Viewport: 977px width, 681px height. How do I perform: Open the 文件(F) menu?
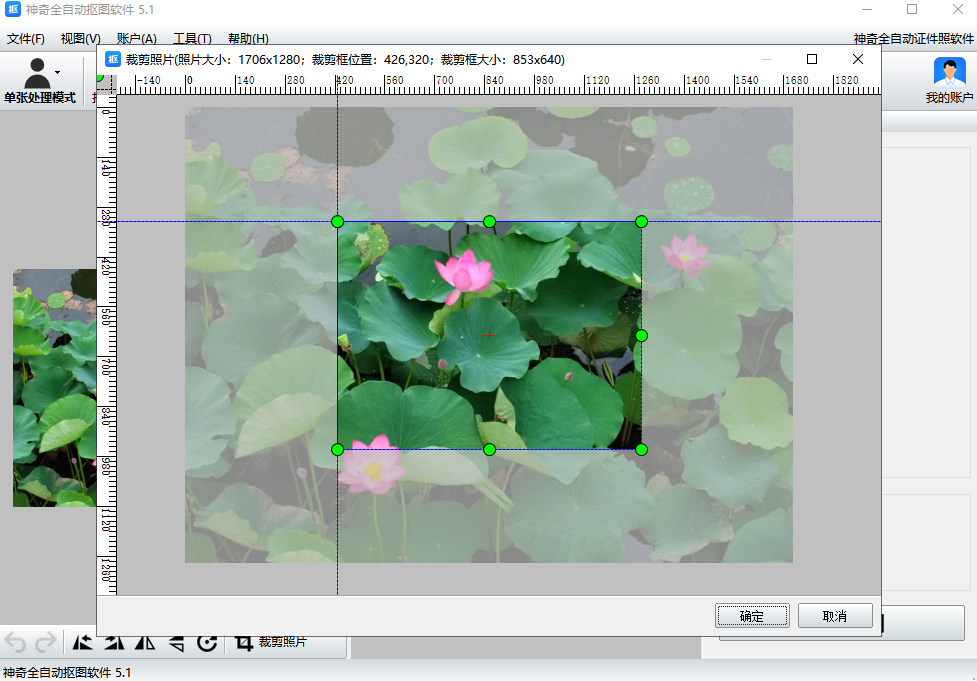coord(25,38)
